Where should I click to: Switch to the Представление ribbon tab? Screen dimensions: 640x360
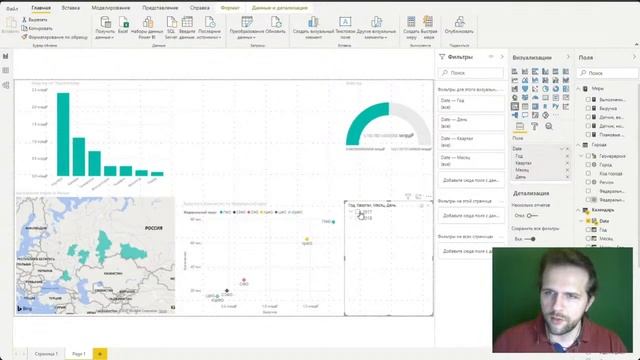pos(160,8)
